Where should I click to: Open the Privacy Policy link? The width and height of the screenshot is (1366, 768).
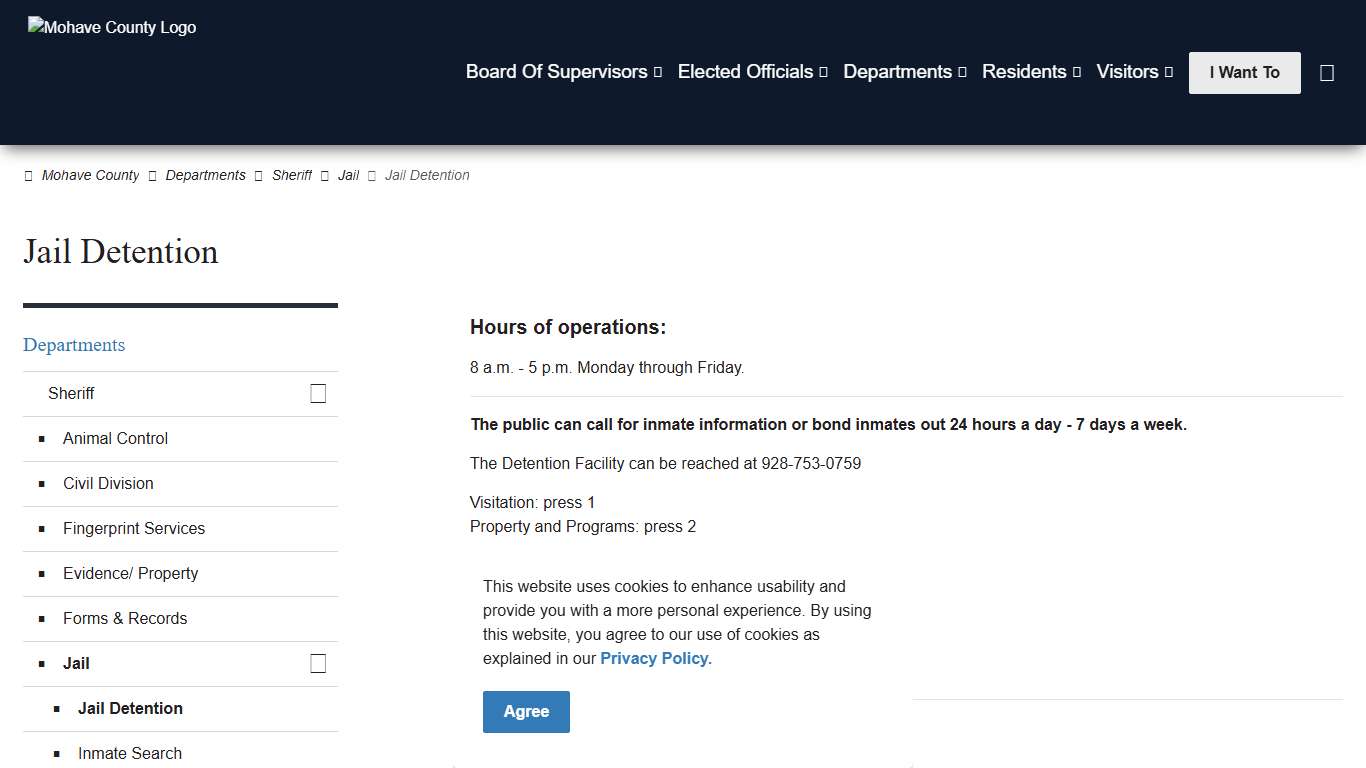tap(655, 659)
